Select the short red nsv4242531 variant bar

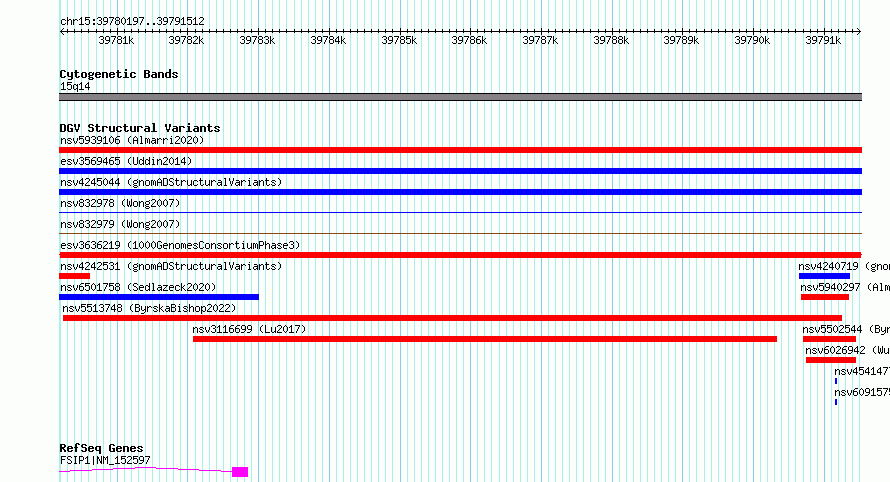[x=74, y=276]
